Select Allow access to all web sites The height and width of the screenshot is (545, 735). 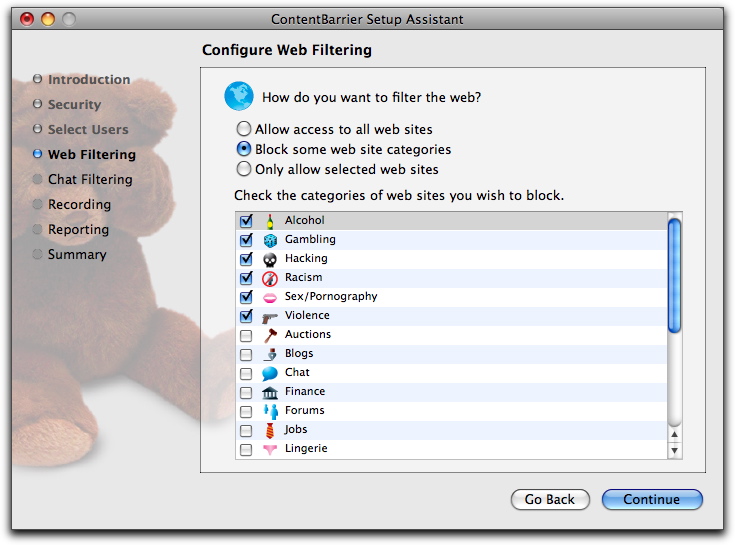pos(244,128)
